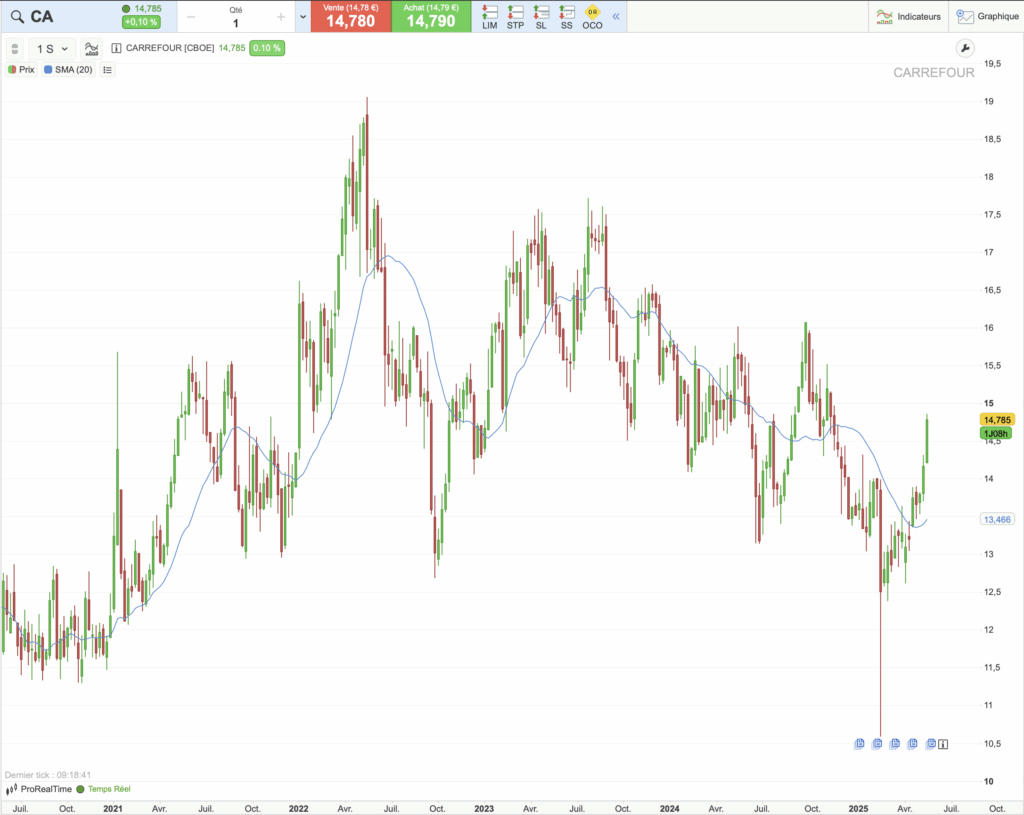Select the LIM limit order icon

[x=490, y=17]
